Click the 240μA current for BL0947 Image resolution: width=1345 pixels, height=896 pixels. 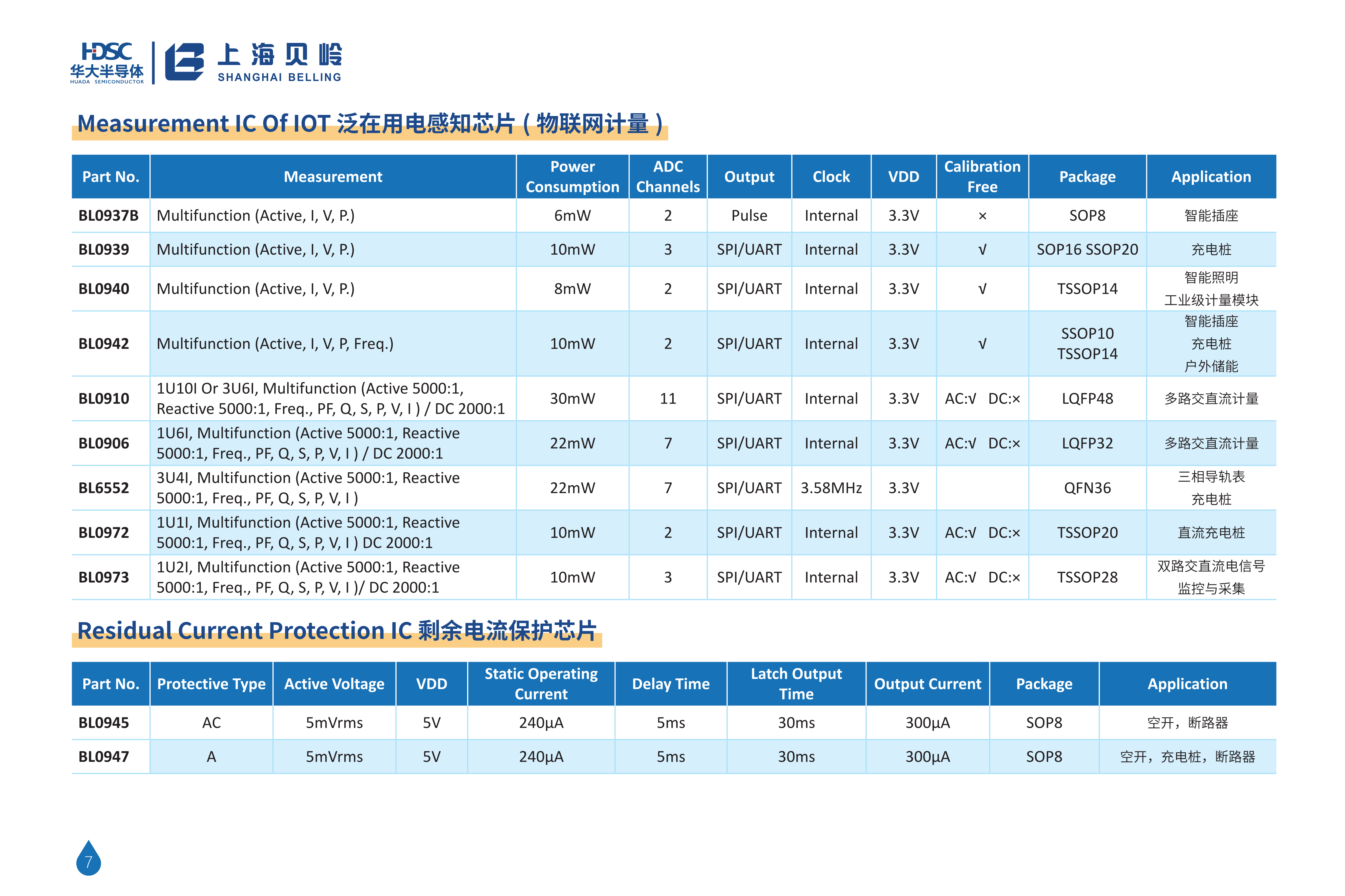click(541, 757)
